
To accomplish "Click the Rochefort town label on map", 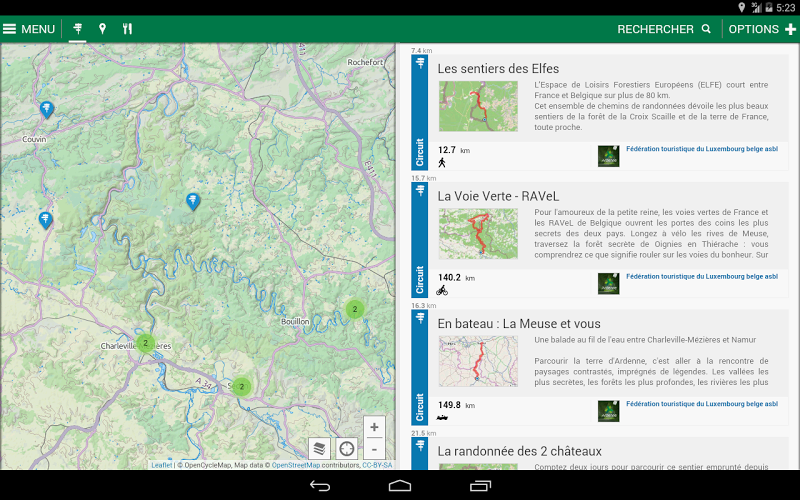I will click(x=365, y=62).
